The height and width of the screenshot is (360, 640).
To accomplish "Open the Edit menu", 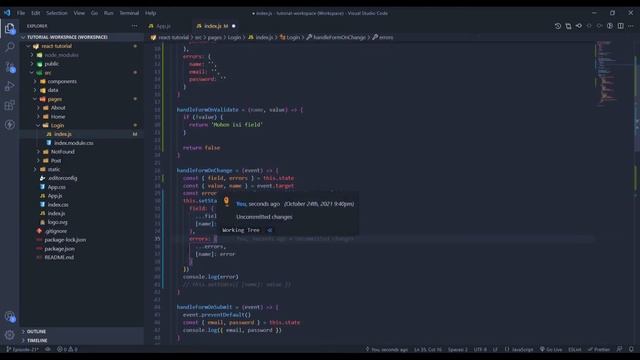I will (36, 13).
